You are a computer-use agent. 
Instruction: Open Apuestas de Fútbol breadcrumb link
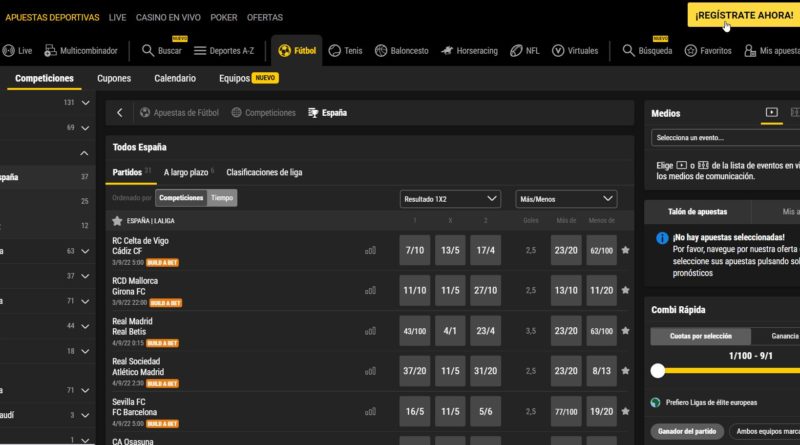[x=180, y=113]
